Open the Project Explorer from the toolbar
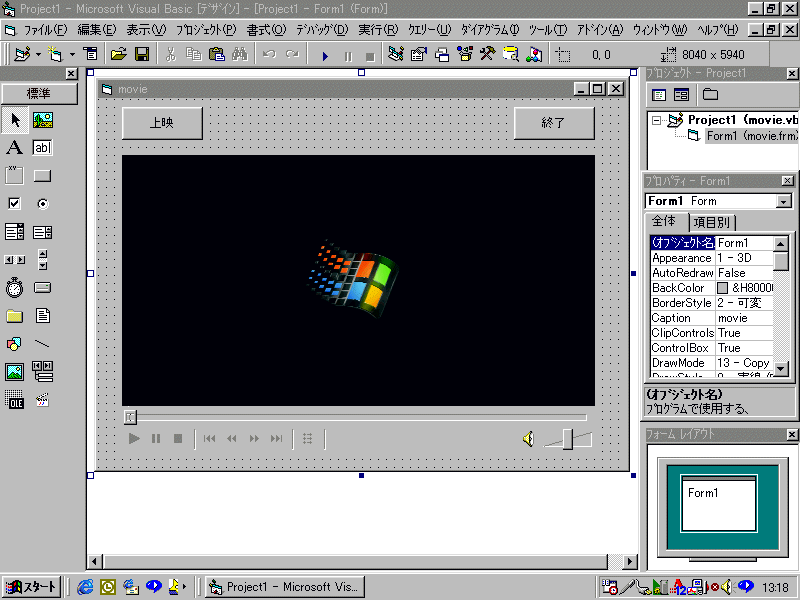Image resolution: width=800 pixels, height=600 pixels. coord(395,54)
